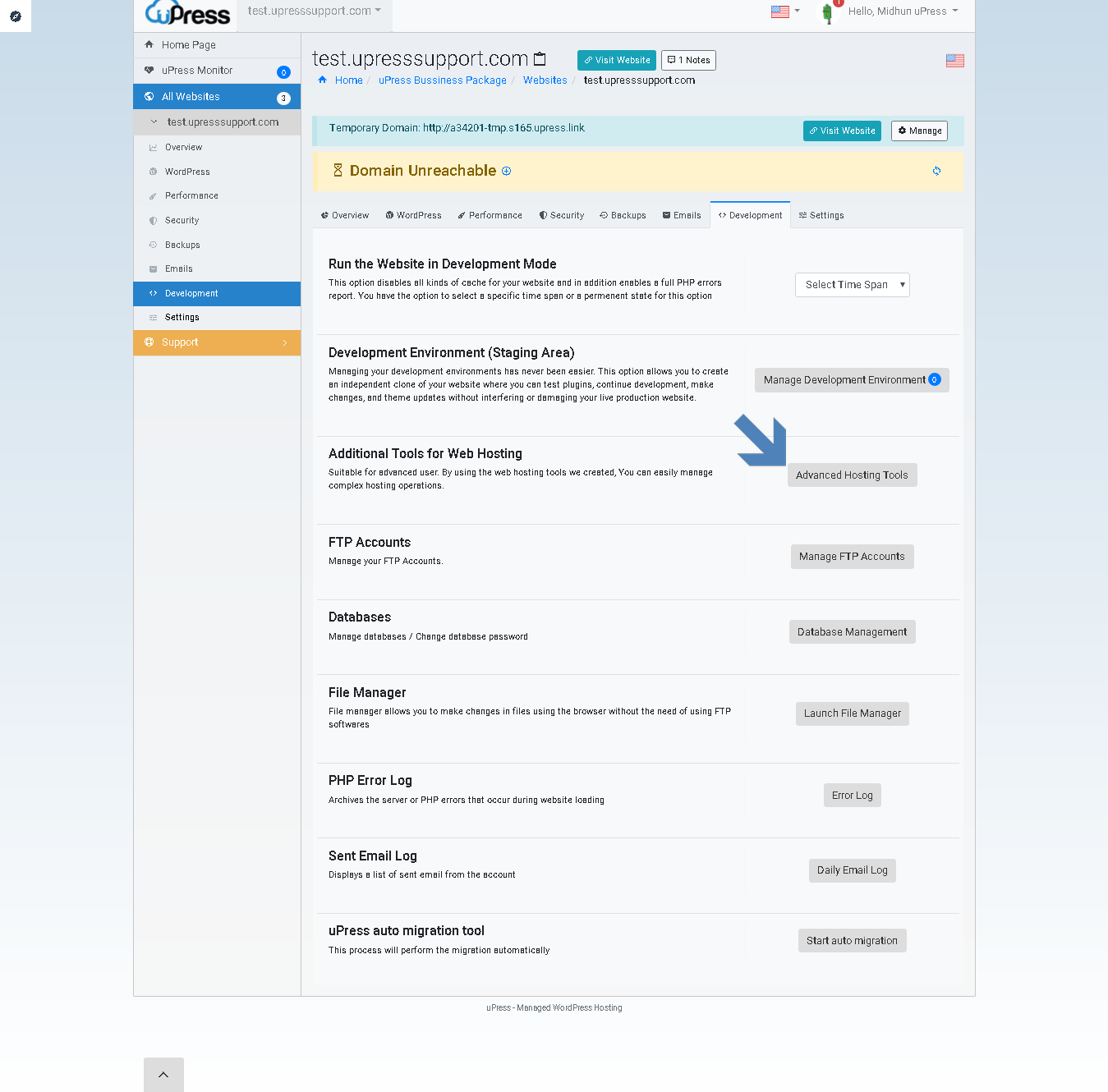1108x1092 pixels.
Task: Open the language flag dropdown in the header
Action: tap(785, 11)
